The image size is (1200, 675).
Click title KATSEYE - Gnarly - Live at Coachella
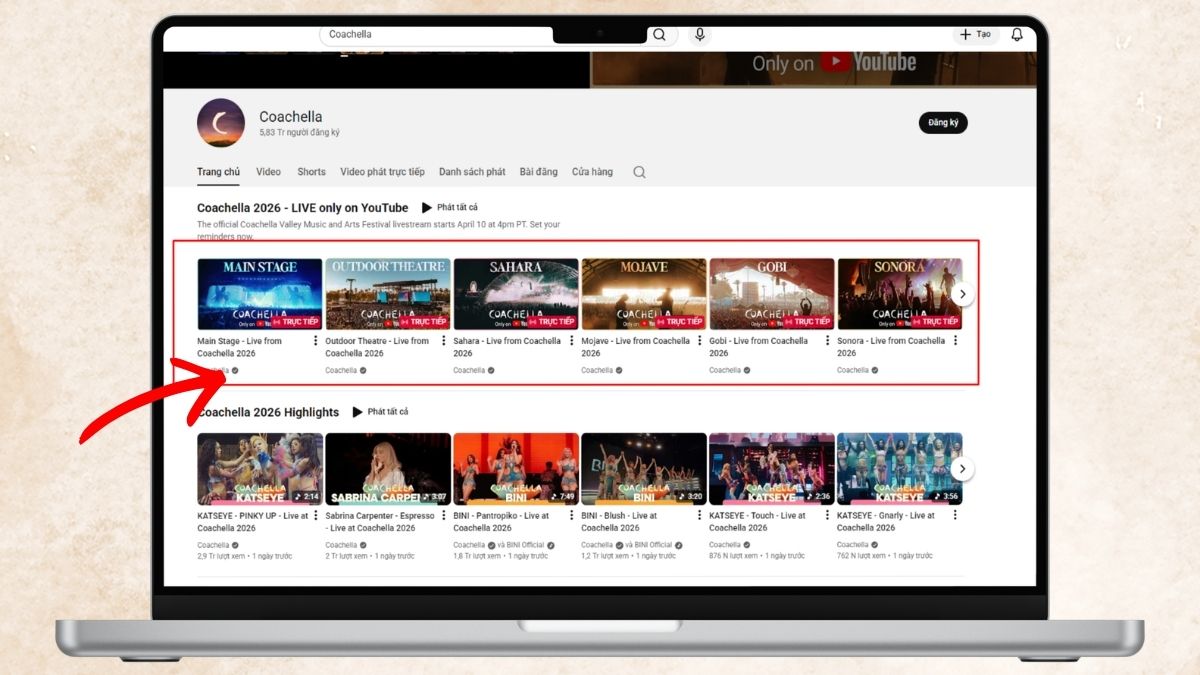click(x=886, y=521)
